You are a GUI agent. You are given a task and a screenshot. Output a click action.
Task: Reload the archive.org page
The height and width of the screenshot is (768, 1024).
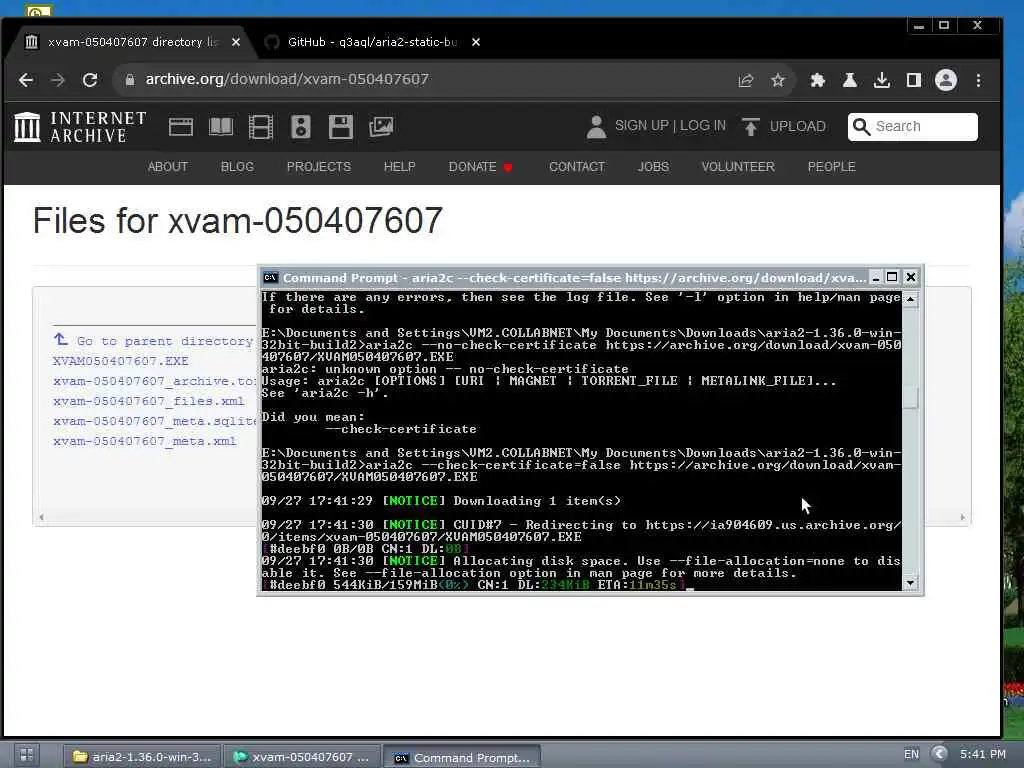pos(90,80)
